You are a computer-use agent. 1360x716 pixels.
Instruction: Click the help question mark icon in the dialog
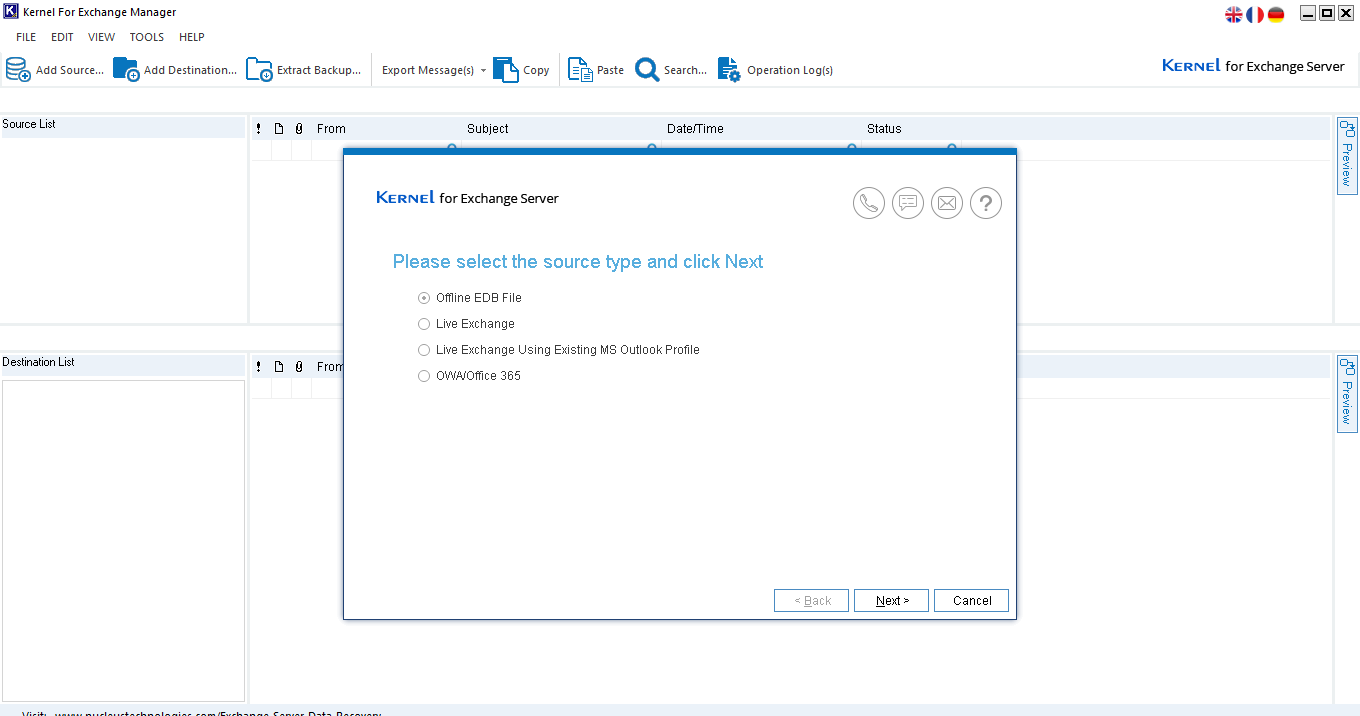point(986,203)
